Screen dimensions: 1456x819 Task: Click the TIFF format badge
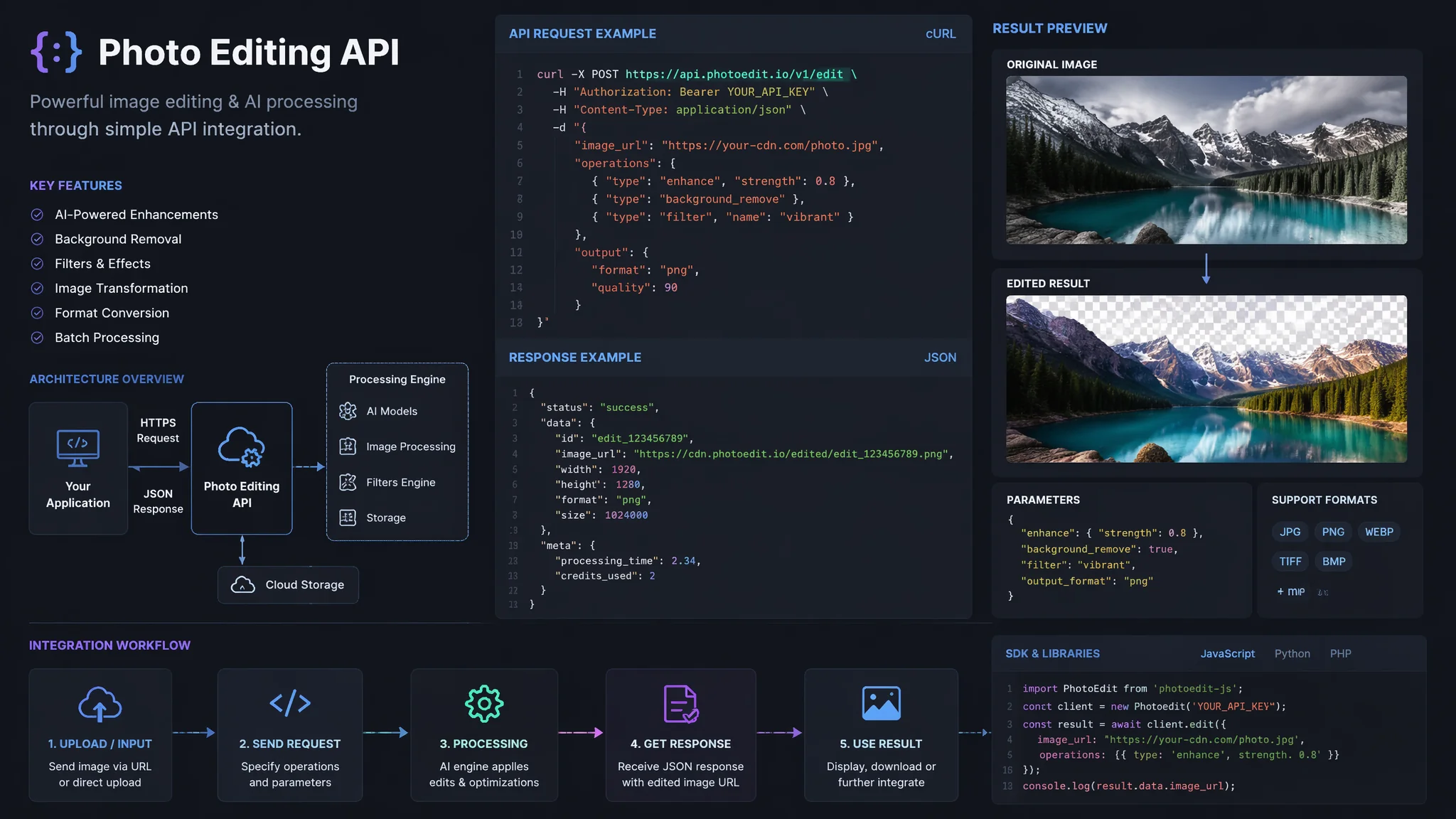[1290, 562]
